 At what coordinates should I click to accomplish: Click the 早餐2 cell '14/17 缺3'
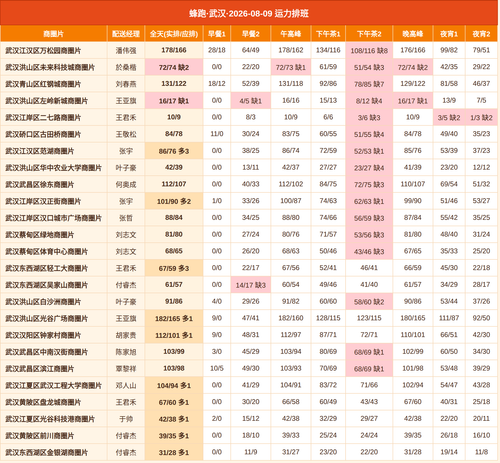(x=251, y=285)
